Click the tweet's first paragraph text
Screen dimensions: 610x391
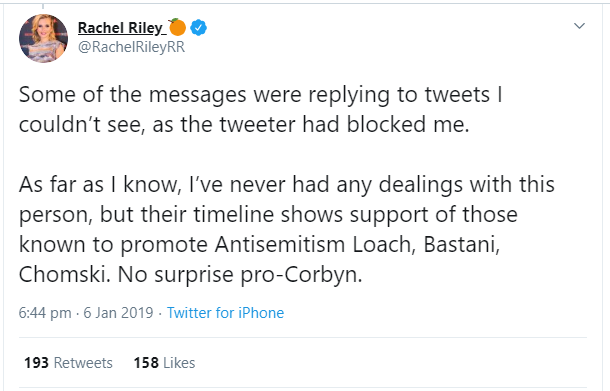(261, 110)
